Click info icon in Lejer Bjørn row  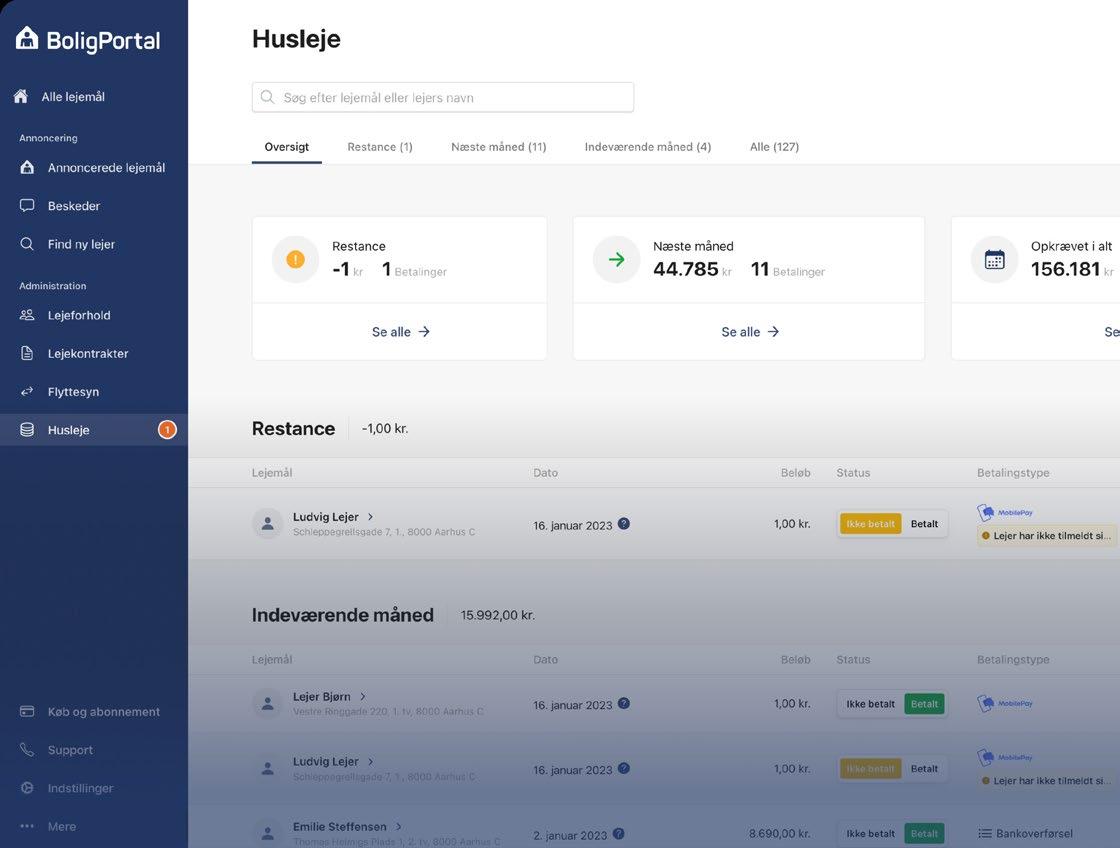pos(624,704)
